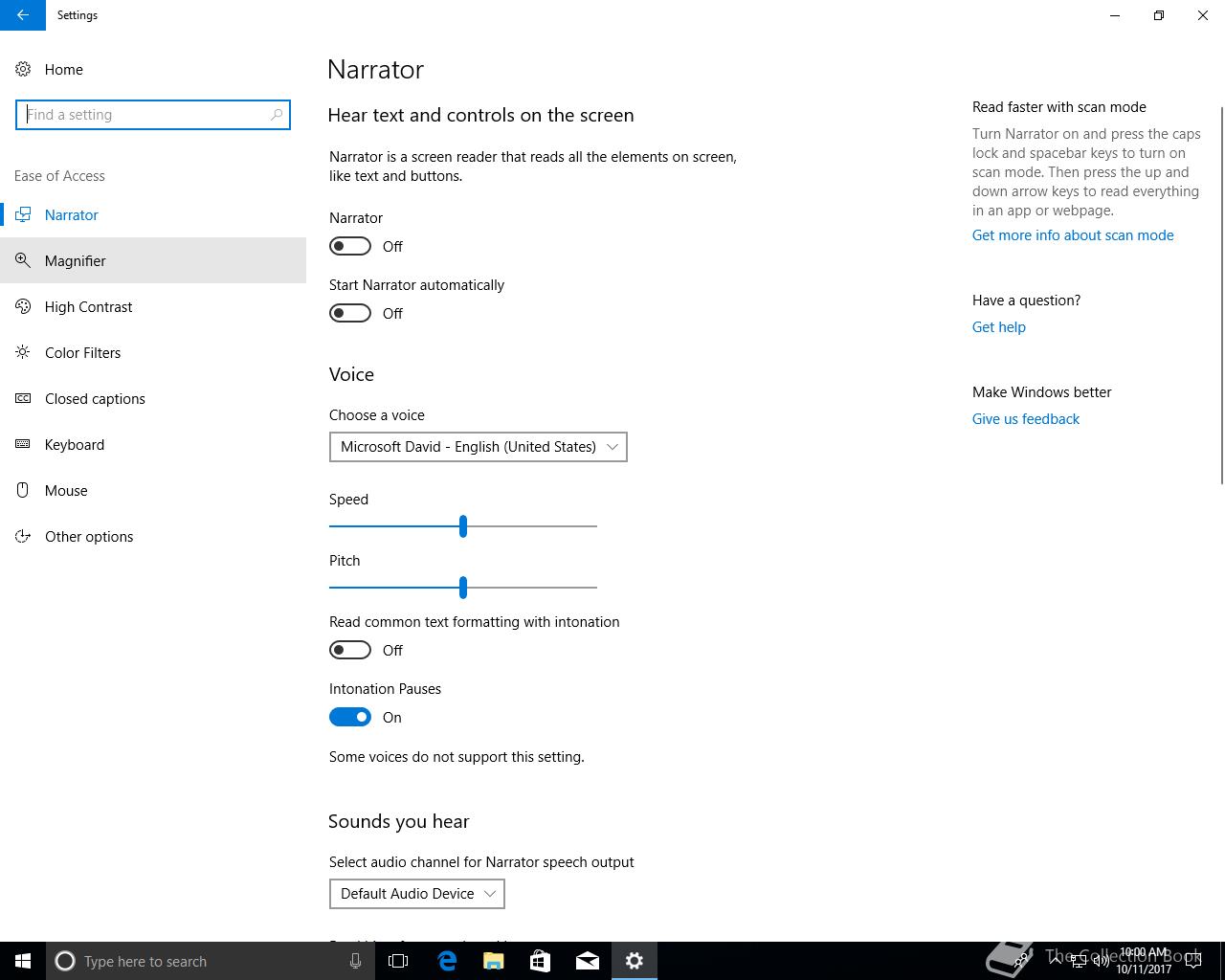Screen dimensions: 1225x980
Task: Click the Mouse sidebar icon
Action: (23, 490)
